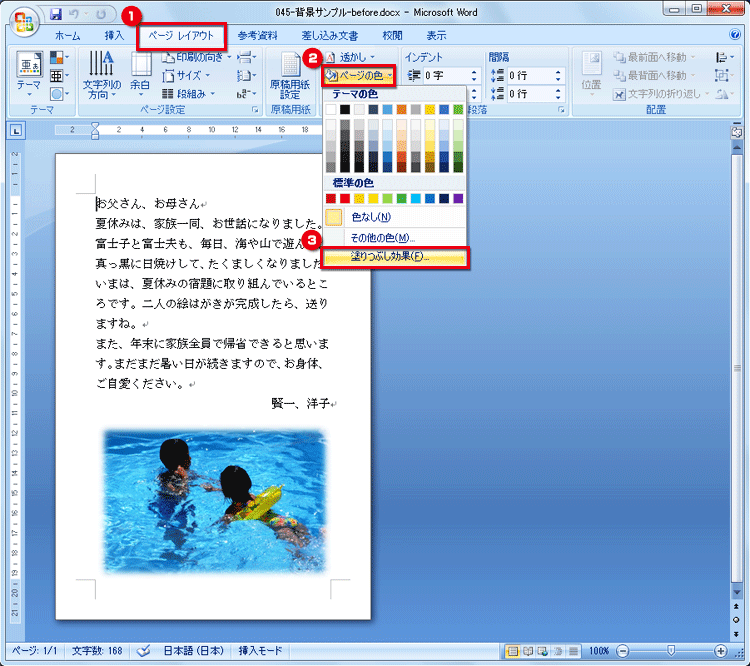Open 段落 paragraph dialog launcher
The image size is (750, 666).
point(561,110)
